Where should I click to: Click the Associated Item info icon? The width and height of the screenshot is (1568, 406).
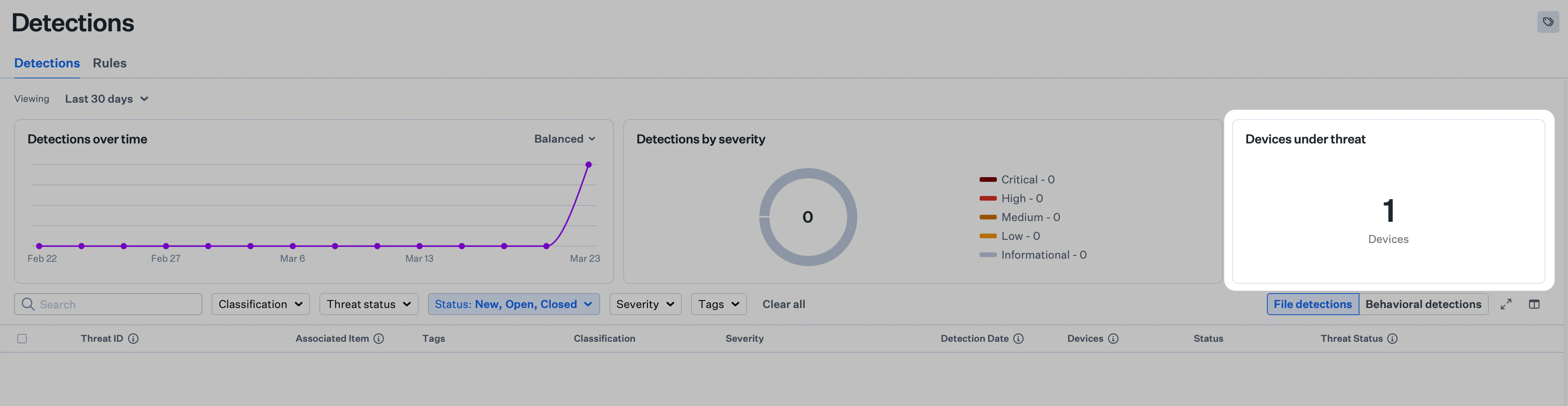[379, 339]
